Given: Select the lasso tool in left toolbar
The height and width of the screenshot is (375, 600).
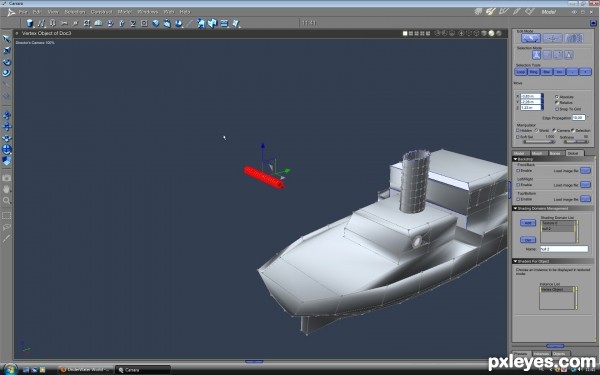Looking at the screenshot, I should click(7, 227).
